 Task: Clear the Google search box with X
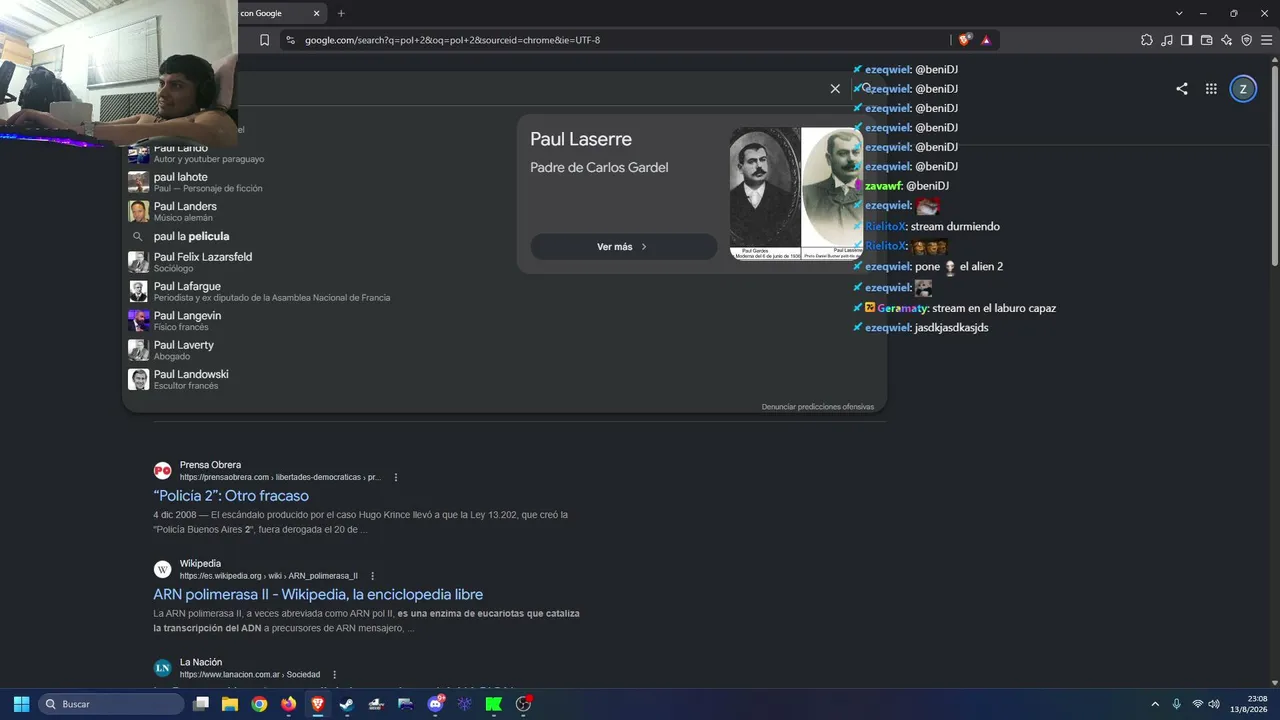coord(835,89)
